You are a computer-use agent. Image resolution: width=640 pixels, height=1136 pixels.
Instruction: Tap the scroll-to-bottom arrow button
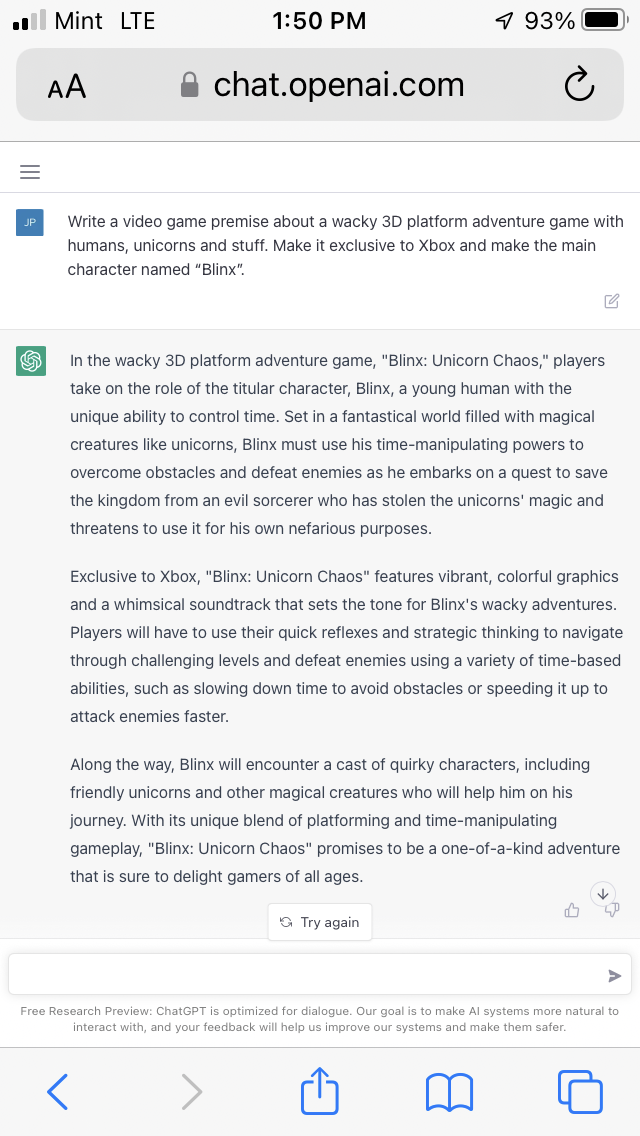[603, 894]
